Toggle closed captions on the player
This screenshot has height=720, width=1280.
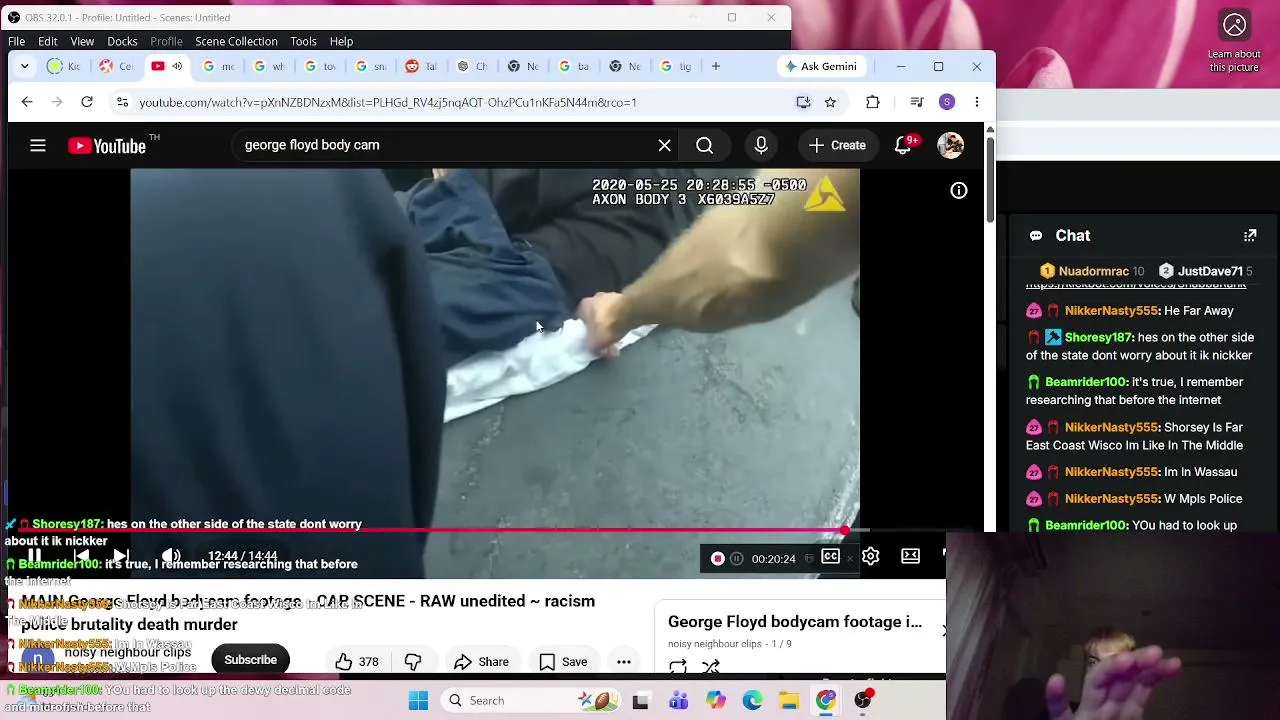pos(830,557)
